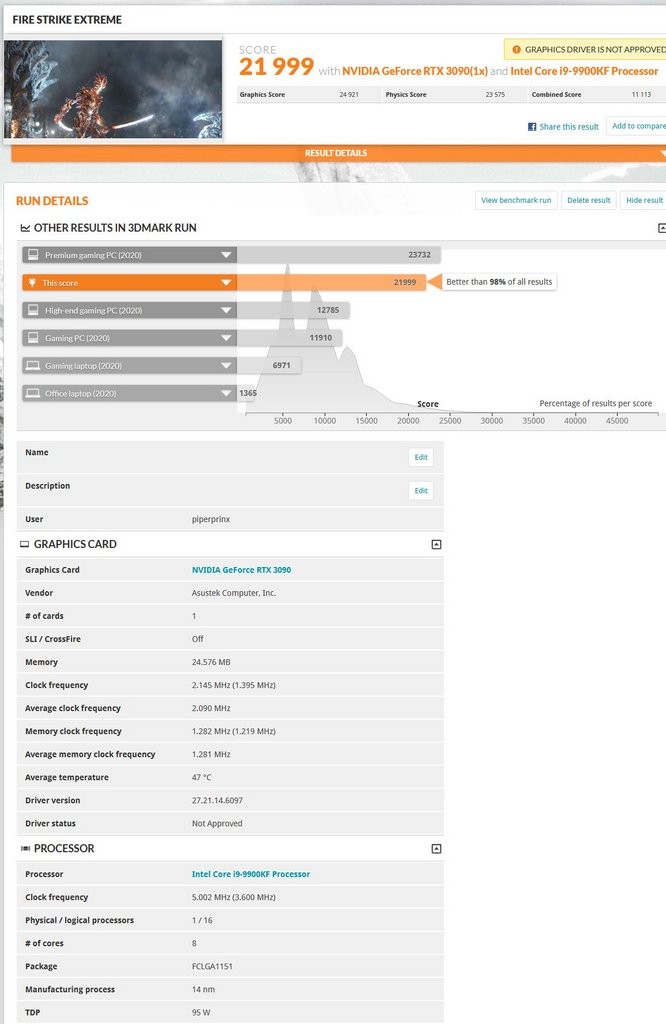The width and height of the screenshot is (666, 1024).
Task: Click the Graphics Score value 24 921
Action: pos(349,95)
